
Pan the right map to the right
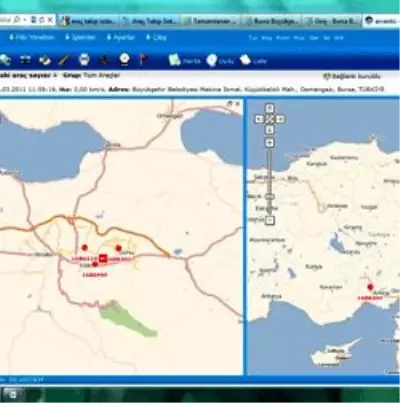coord(281,119)
